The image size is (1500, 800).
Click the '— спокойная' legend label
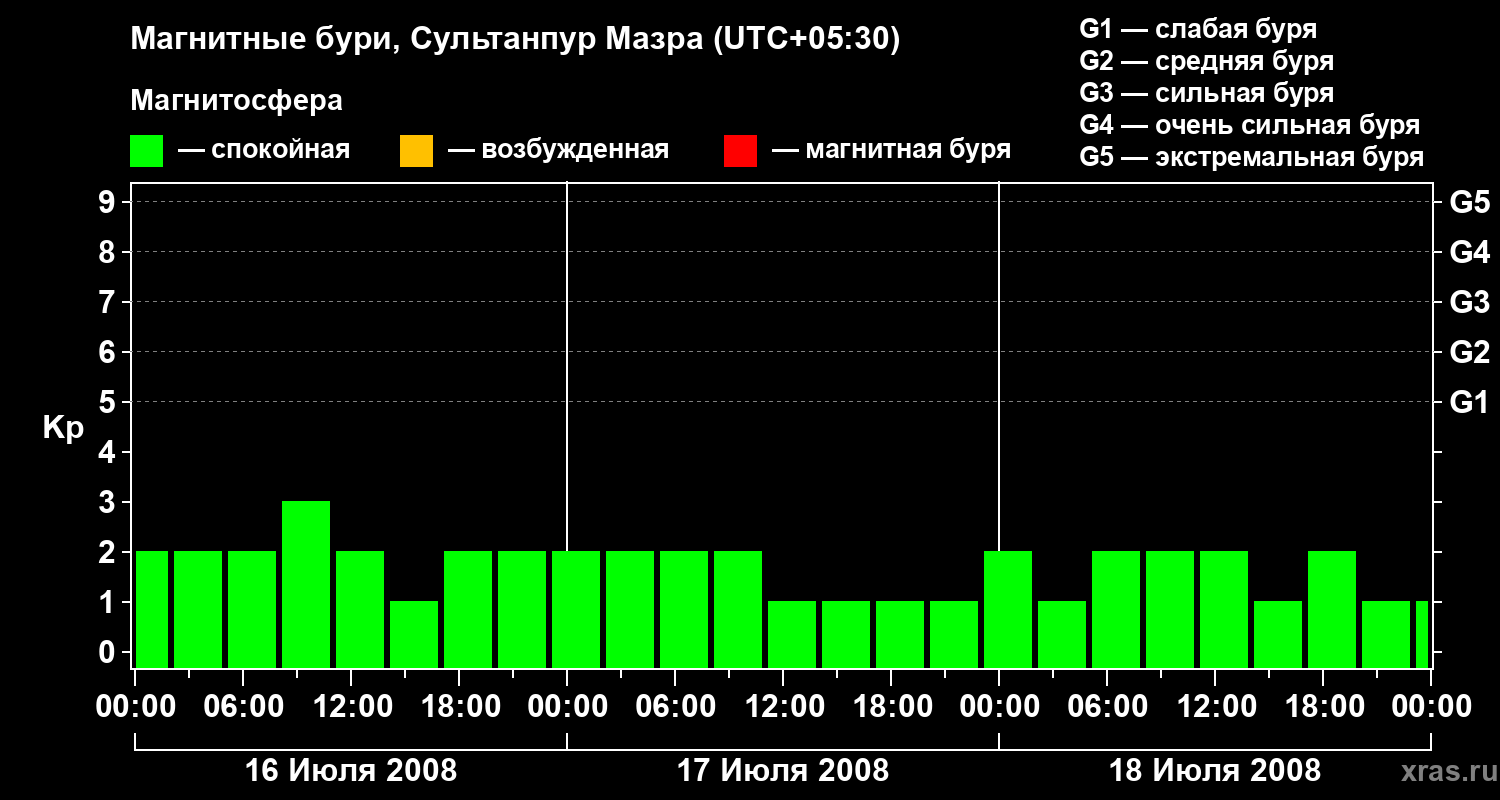click(x=264, y=150)
